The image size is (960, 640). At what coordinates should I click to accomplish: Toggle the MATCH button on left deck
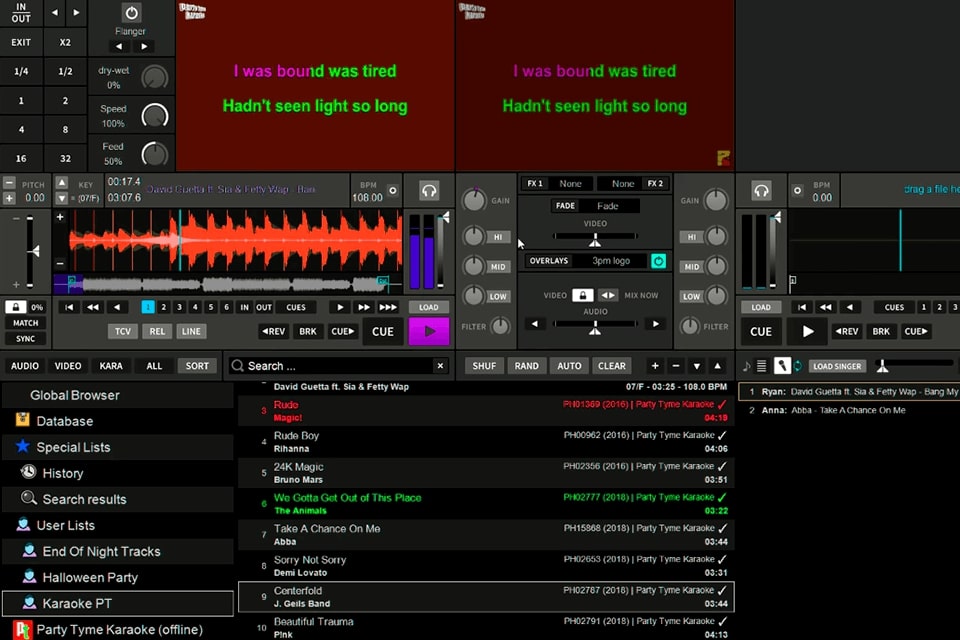[25, 323]
